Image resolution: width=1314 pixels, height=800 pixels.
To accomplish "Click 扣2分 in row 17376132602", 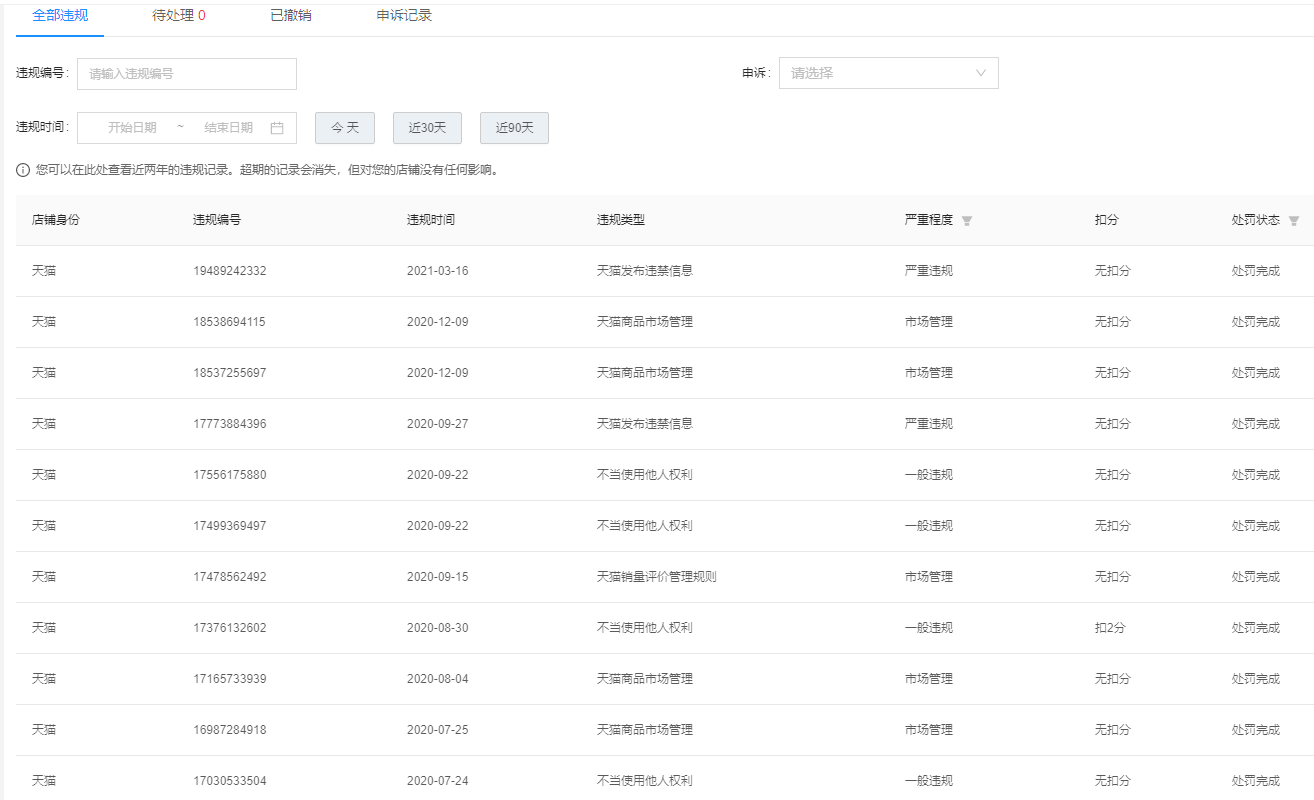I will 1110,628.
